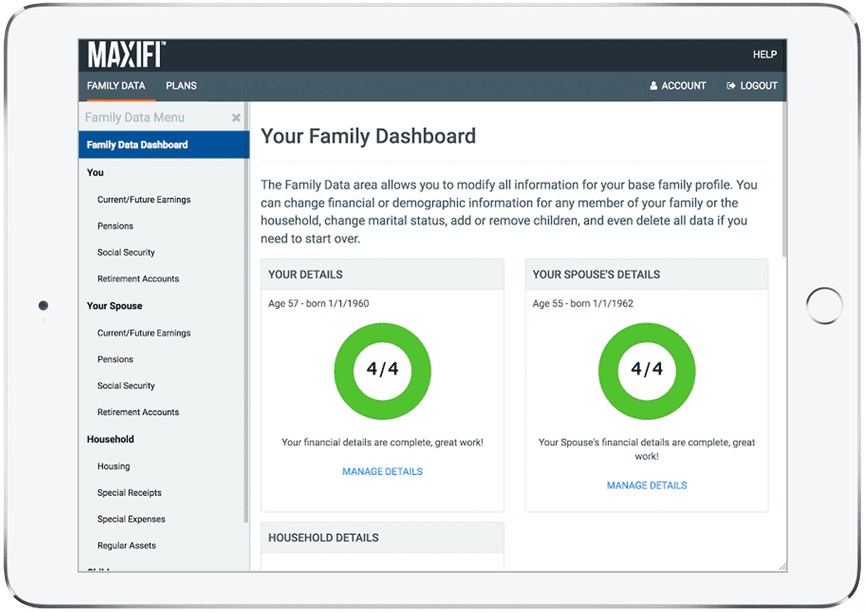The image size is (866, 612).
Task: Click 'Your financial details are complete' message
Action: [x=382, y=442]
